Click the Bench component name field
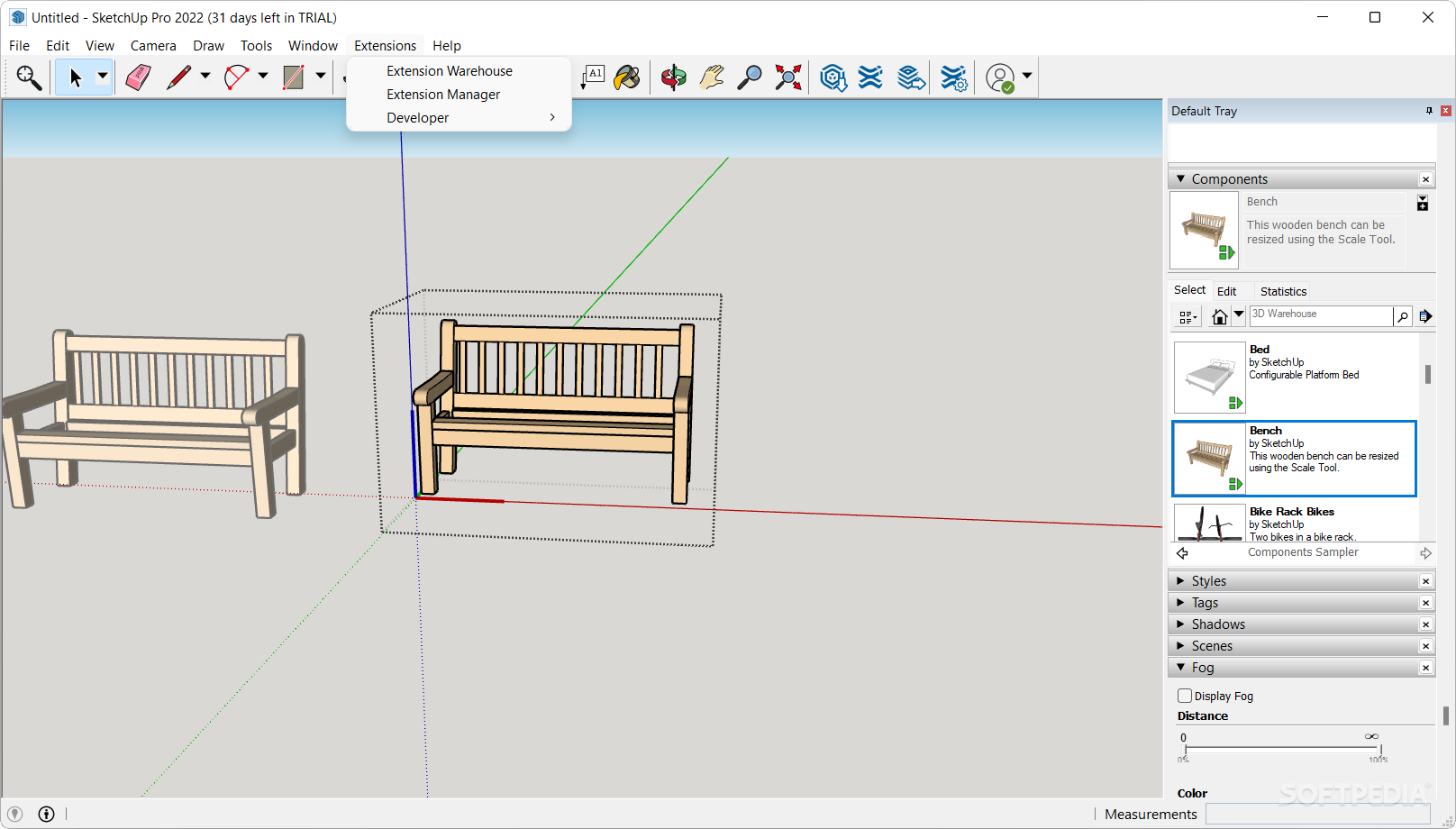The width and height of the screenshot is (1456, 829). [1324, 202]
